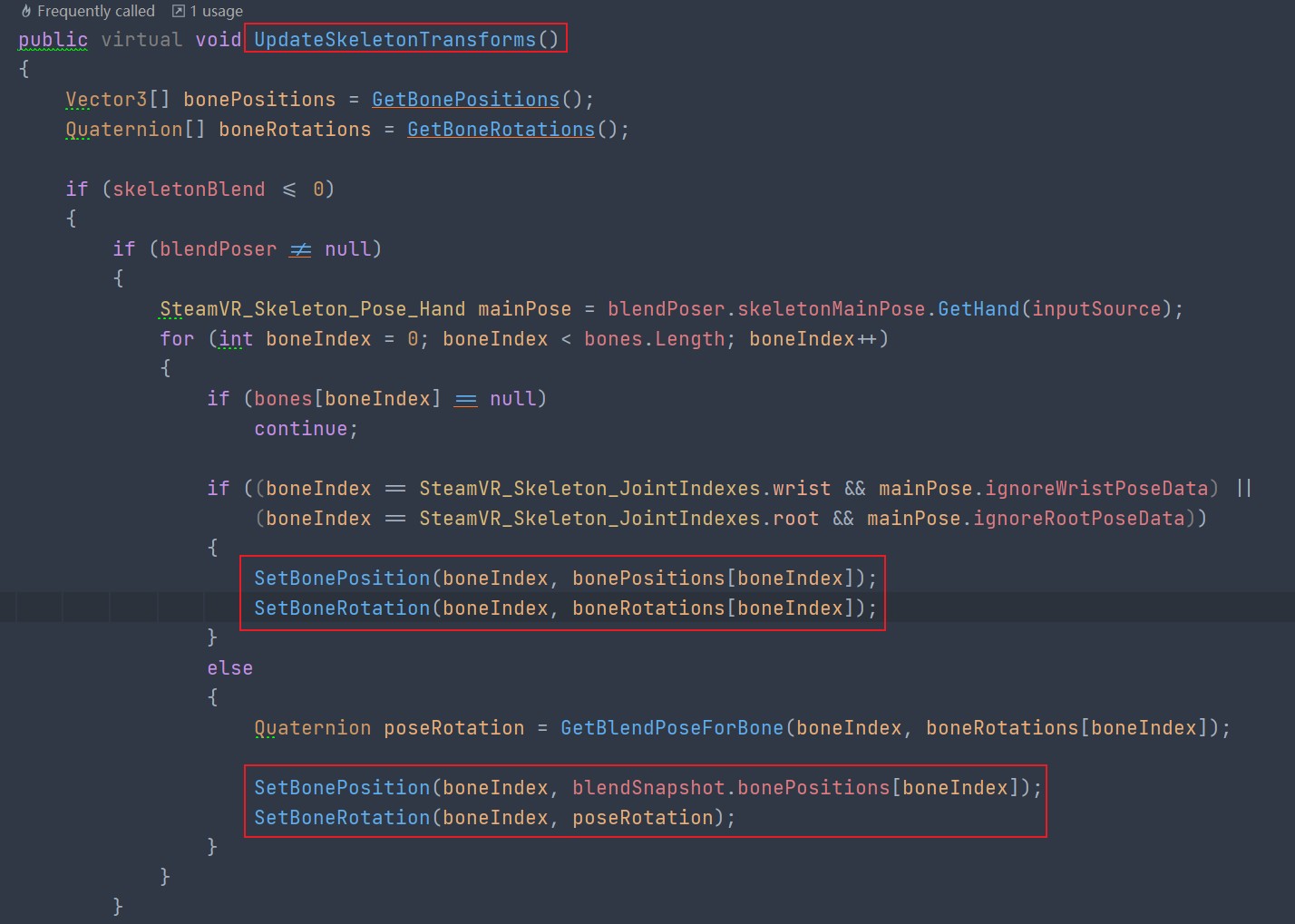Viewport: 1295px width, 924px height.
Task: Click the usage arrow icon before '1 usage'
Action: point(179,11)
